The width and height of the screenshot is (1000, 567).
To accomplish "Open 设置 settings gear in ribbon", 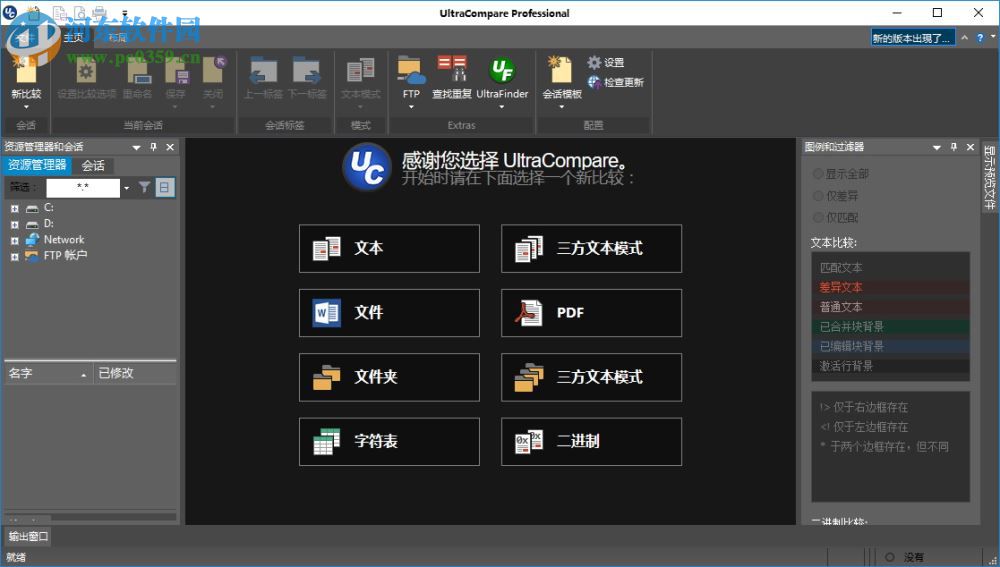I will pyautogui.click(x=605, y=63).
